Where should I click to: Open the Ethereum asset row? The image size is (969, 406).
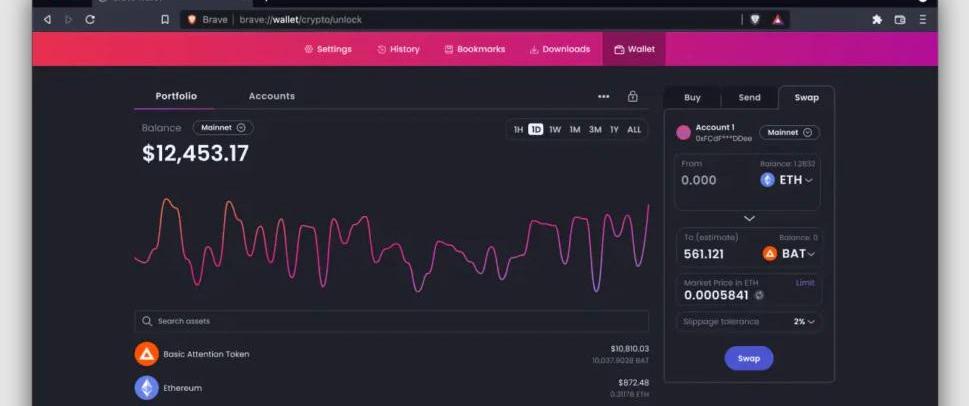pyautogui.click(x=392, y=388)
